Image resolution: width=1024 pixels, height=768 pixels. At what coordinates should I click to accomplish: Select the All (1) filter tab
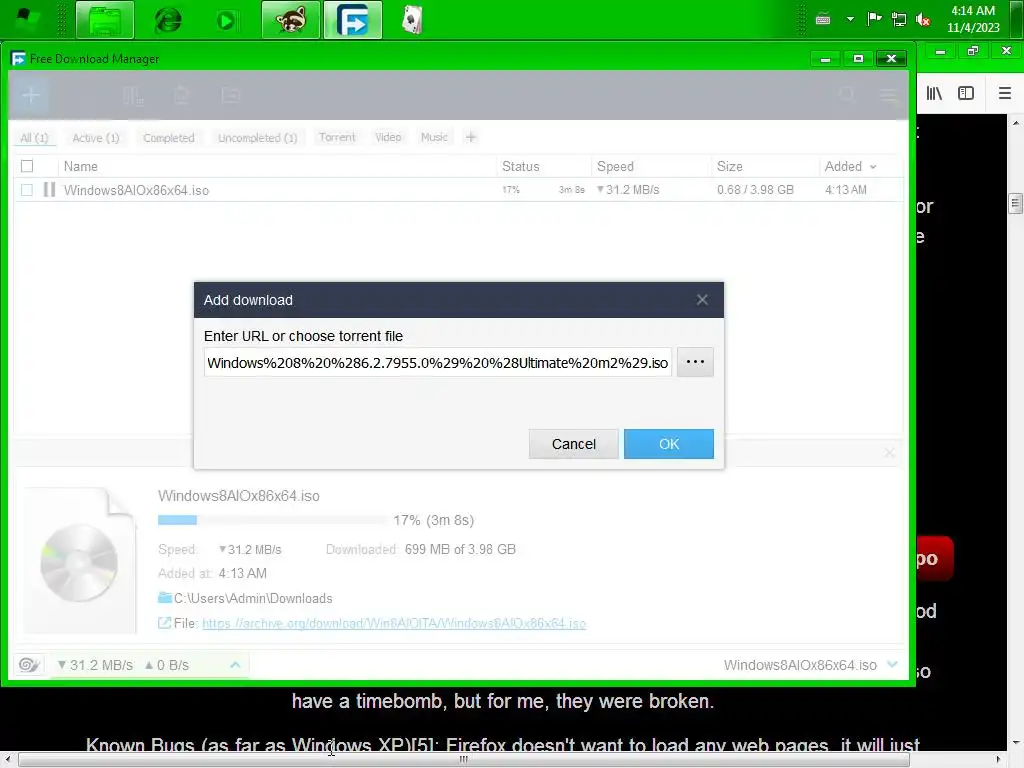[34, 138]
